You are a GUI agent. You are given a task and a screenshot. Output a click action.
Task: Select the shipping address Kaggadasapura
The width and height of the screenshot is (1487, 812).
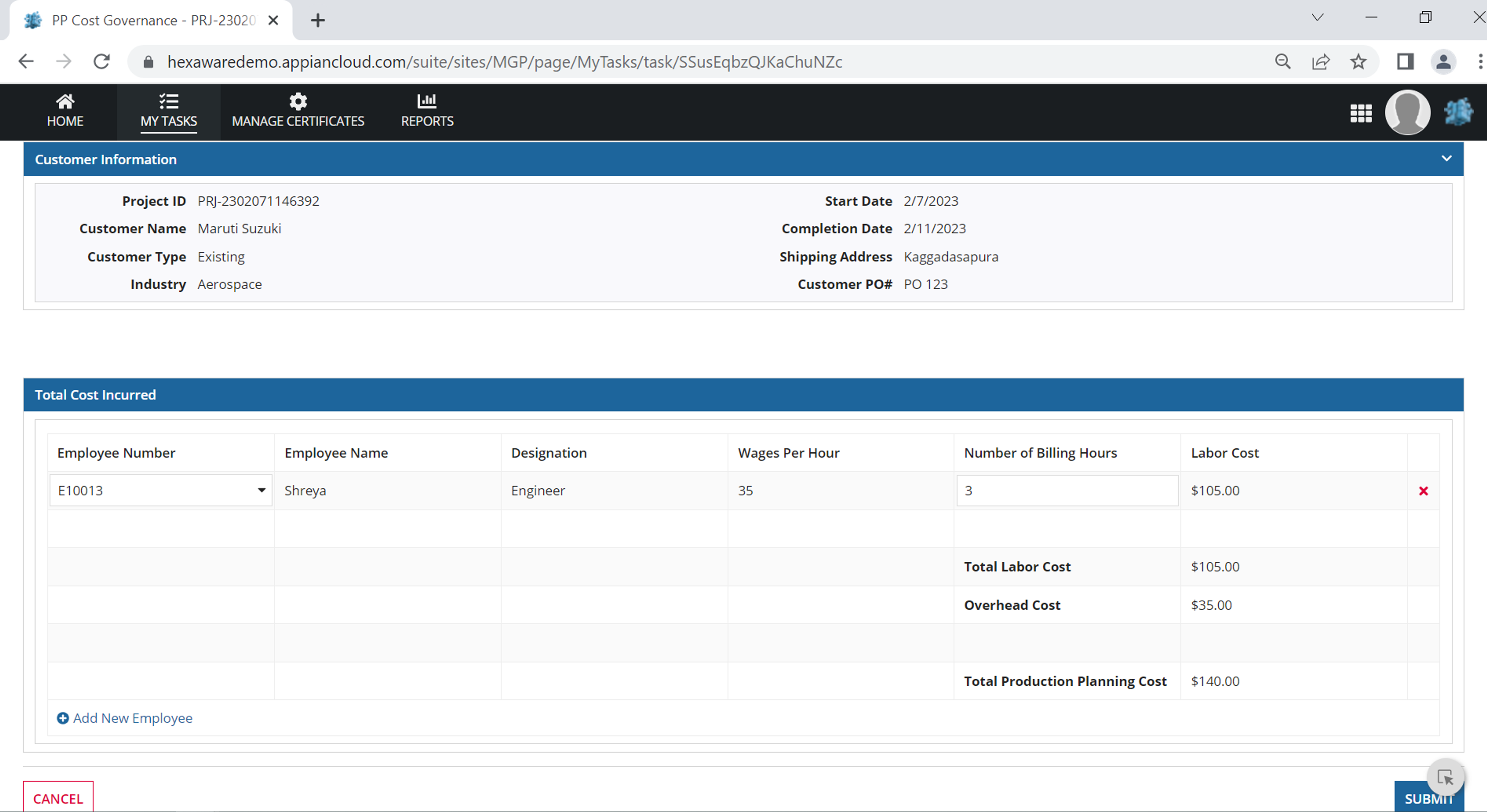pyautogui.click(x=951, y=257)
